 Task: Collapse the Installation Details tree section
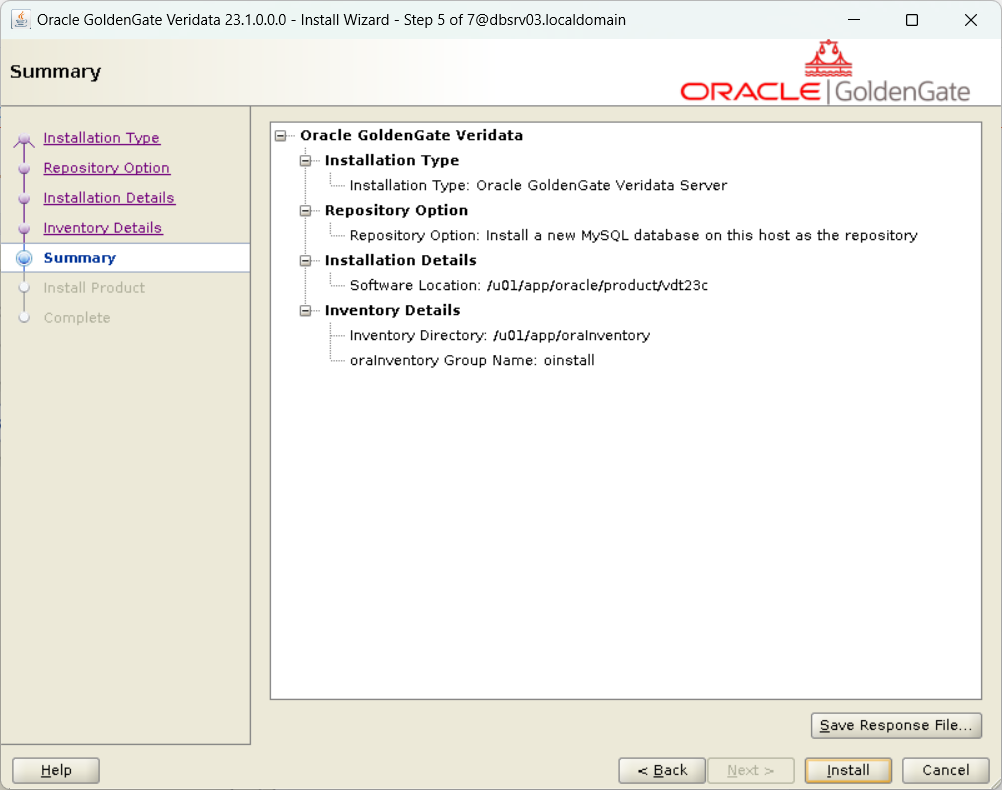click(305, 260)
